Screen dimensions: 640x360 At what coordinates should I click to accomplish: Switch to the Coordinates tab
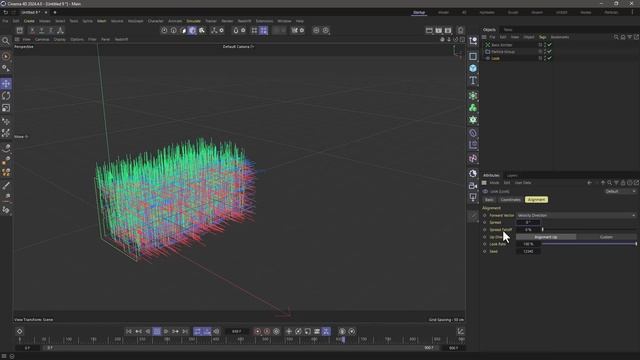click(510, 200)
